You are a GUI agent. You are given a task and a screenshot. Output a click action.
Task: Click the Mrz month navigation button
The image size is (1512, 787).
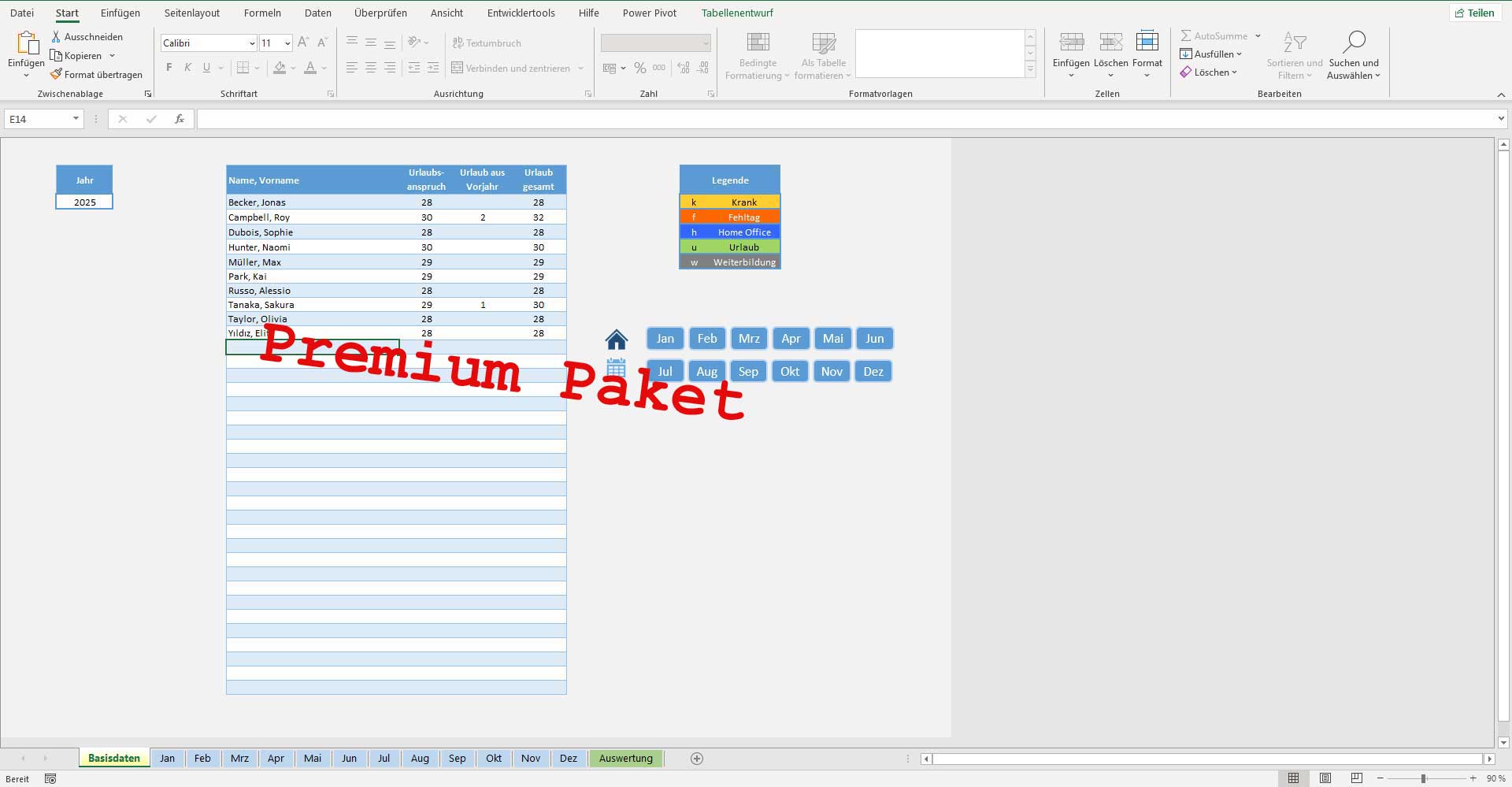point(749,339)
